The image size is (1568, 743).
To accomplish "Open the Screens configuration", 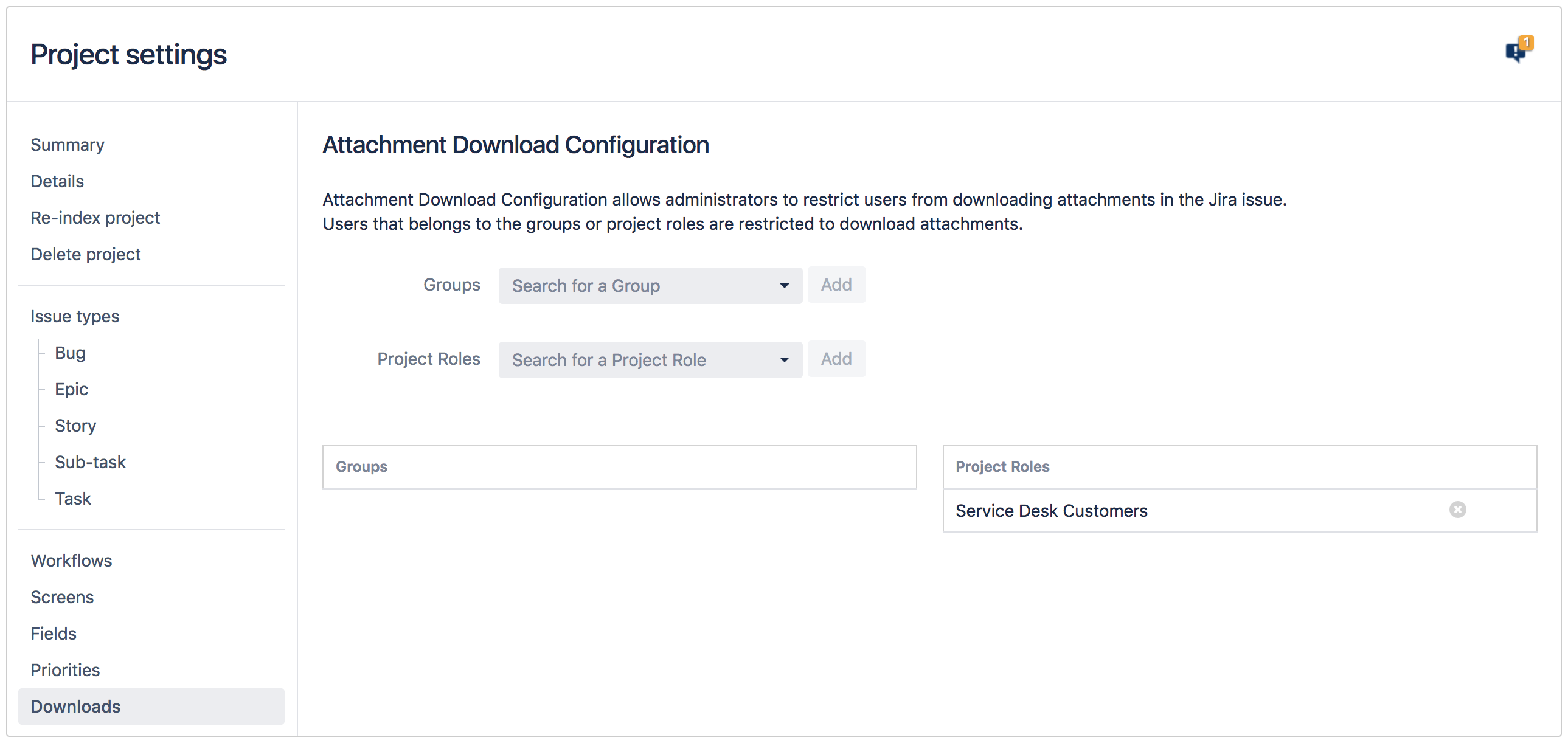I will (62, 597).
